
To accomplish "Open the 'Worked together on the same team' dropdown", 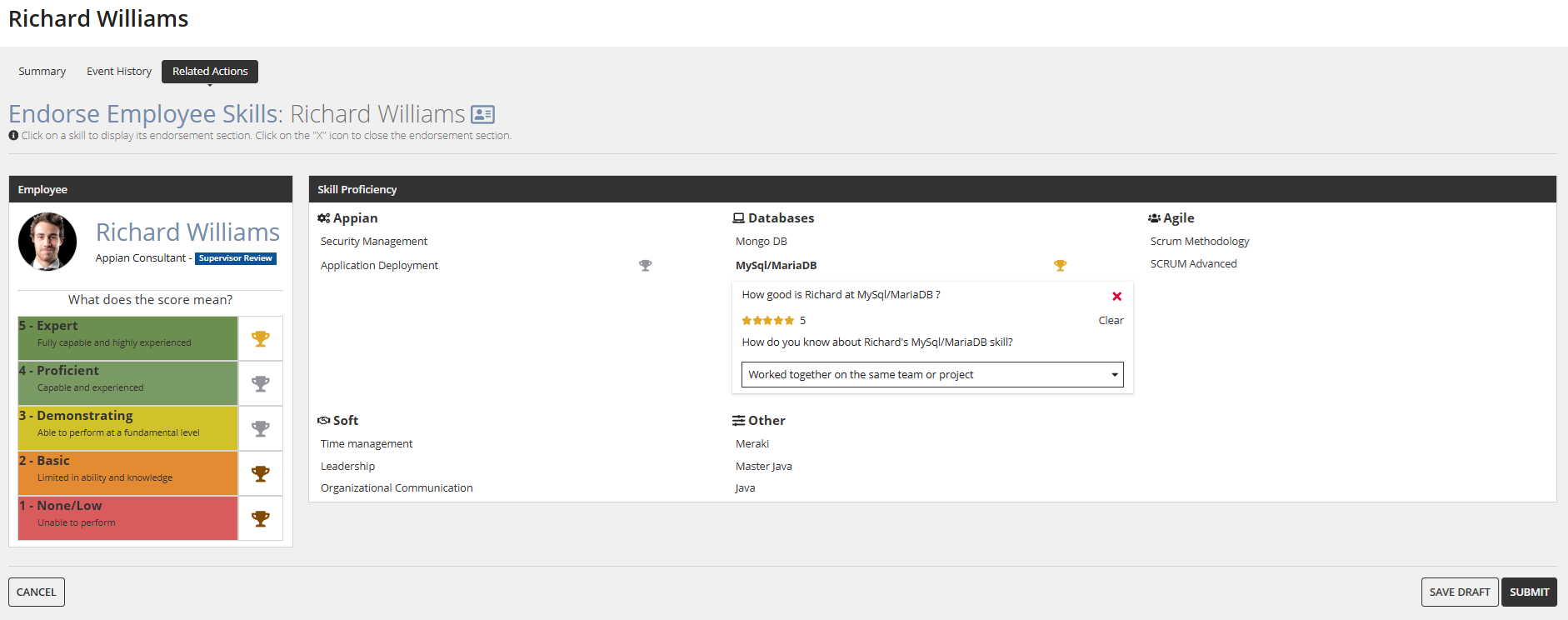I will pyautogui.click(x=932, y=375).
